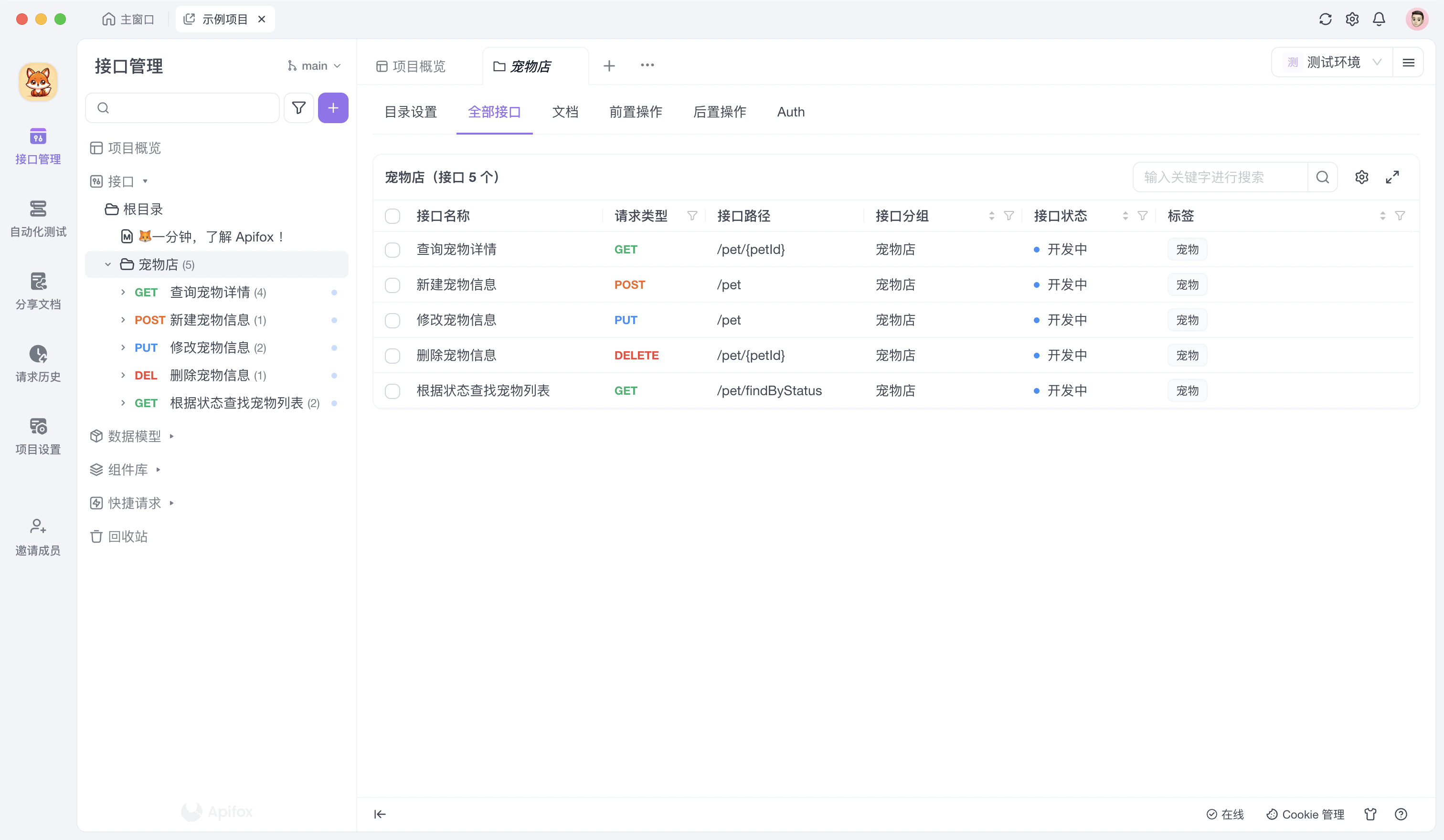Screen dimensions: 1444x840
Task: Switch to the 文档 tab
Action: coord(565,112)
